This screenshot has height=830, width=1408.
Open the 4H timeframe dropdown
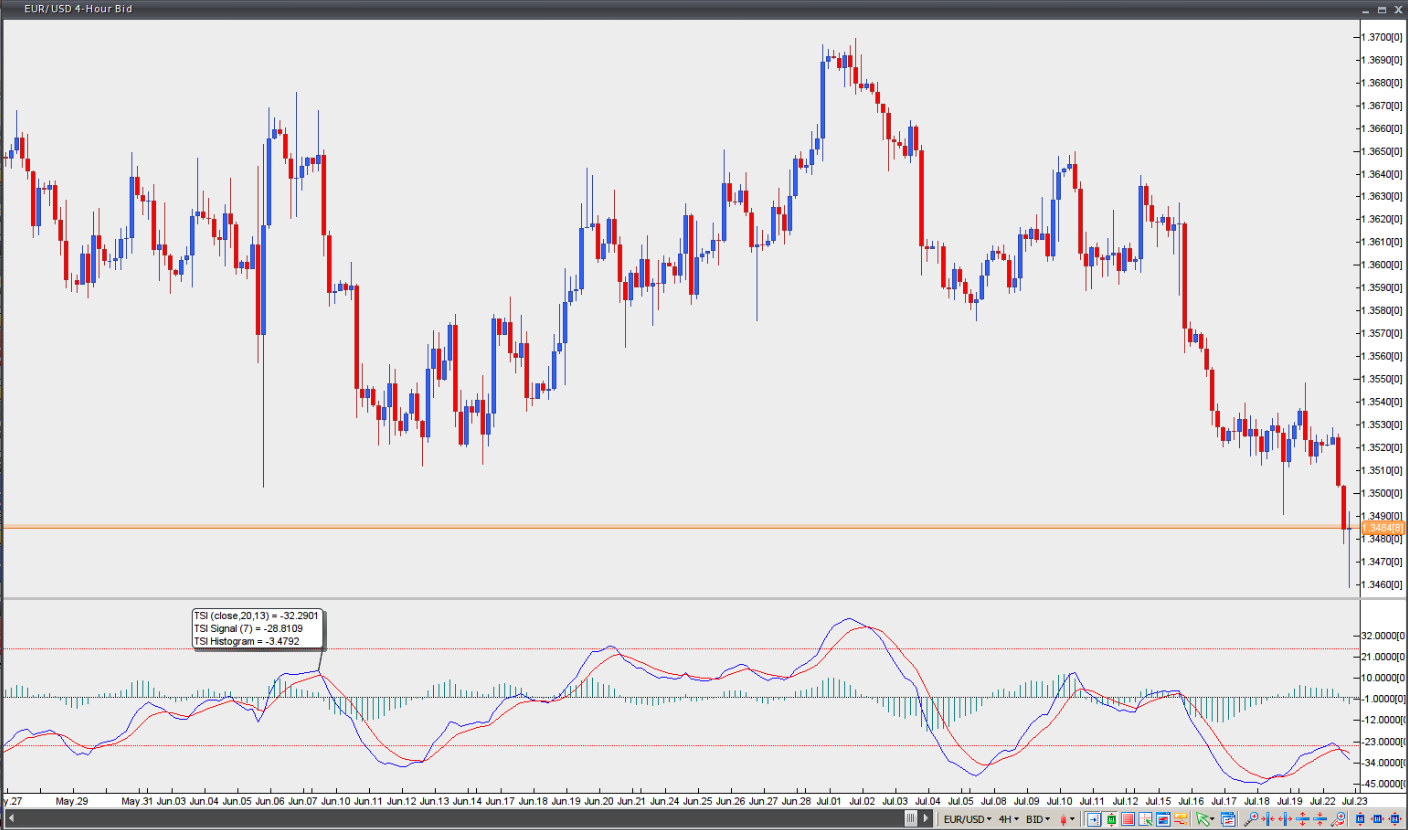click(1009, 820)
